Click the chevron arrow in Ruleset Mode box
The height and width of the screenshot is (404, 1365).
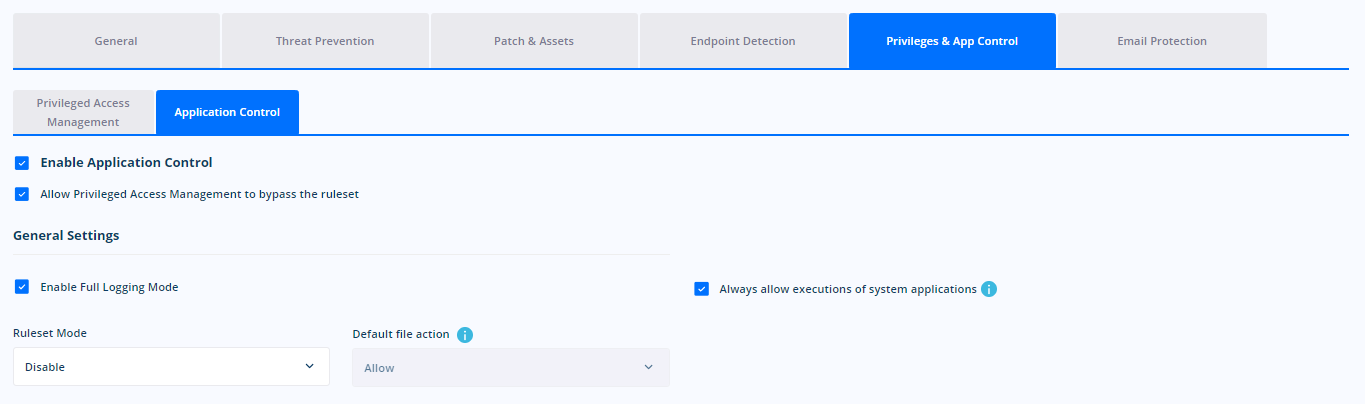309,366
